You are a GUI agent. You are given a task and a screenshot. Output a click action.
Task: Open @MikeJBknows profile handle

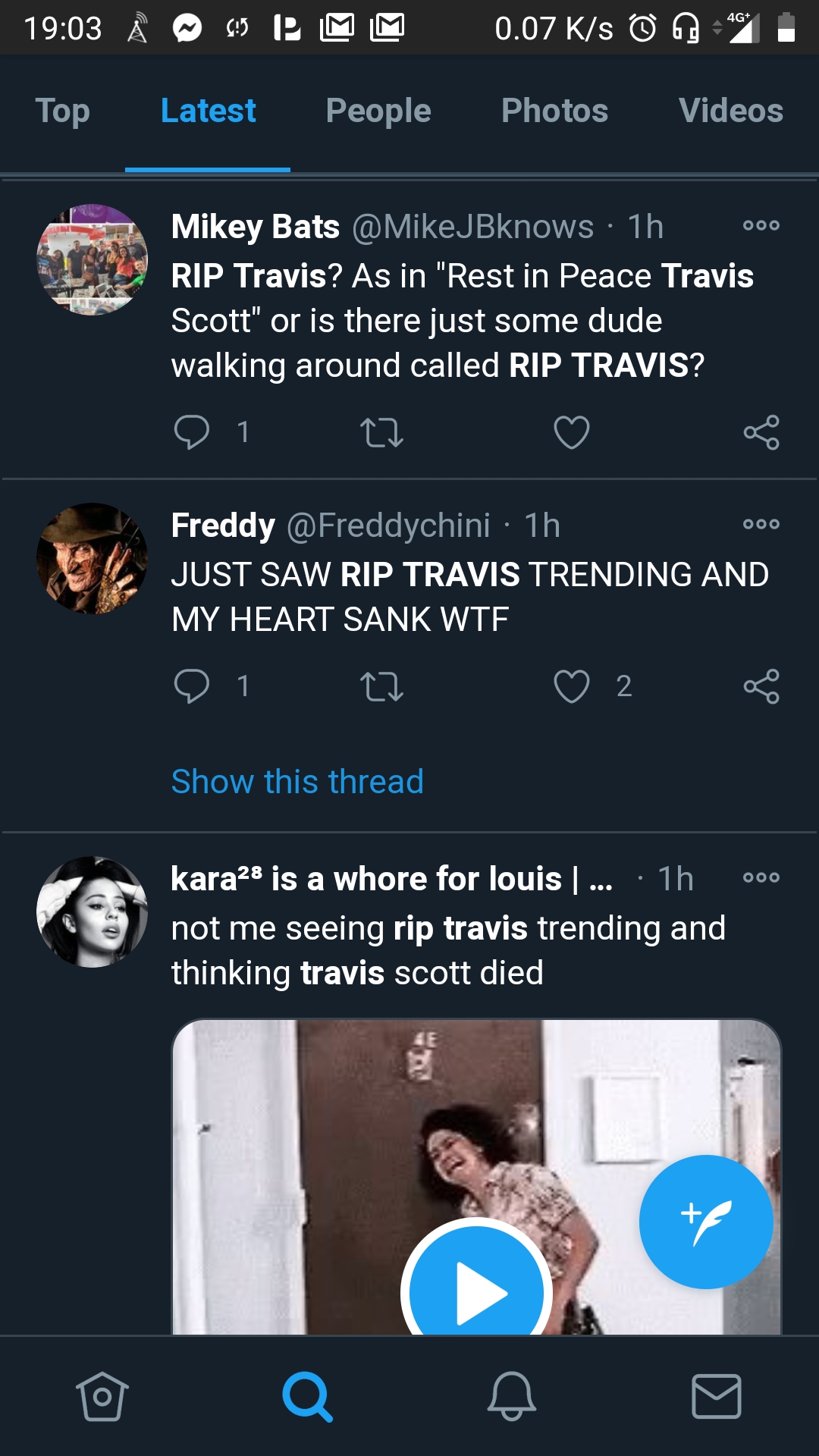pos(472,227)
